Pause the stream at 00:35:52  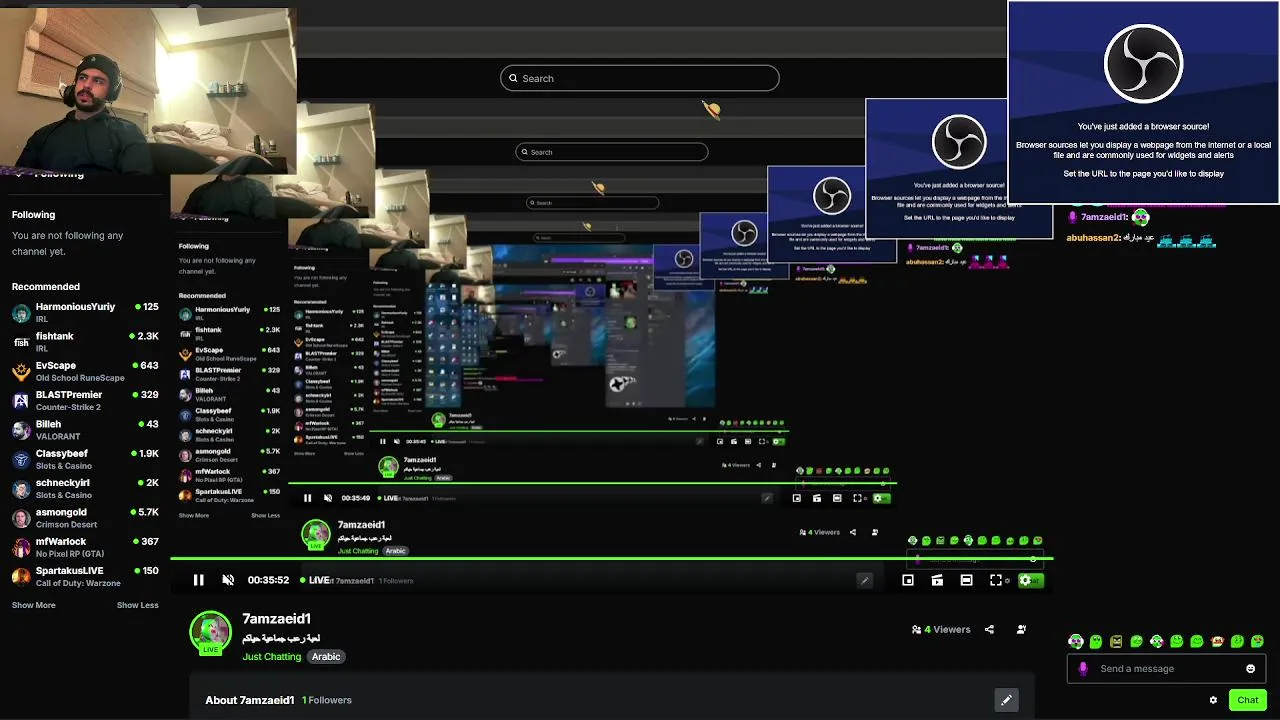(199, 580)
